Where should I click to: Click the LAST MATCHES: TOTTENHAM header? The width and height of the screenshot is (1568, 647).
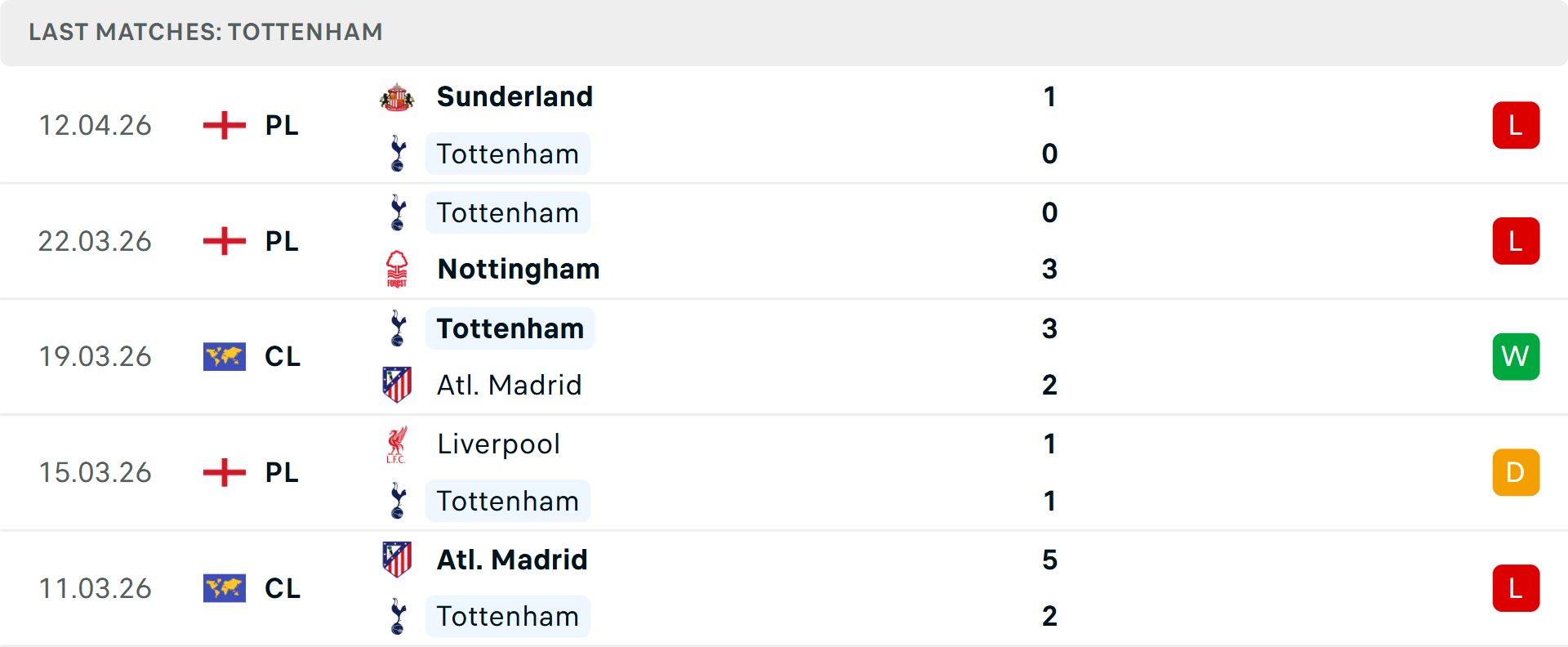(205, 32)
